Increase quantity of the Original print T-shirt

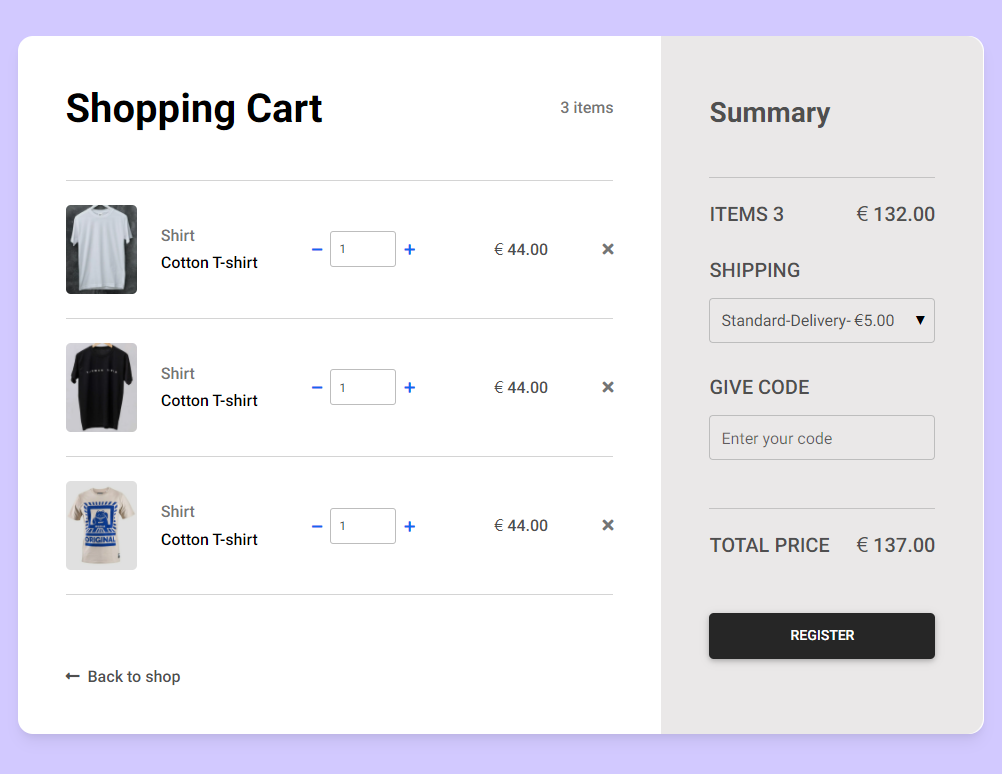pos(410,525)
